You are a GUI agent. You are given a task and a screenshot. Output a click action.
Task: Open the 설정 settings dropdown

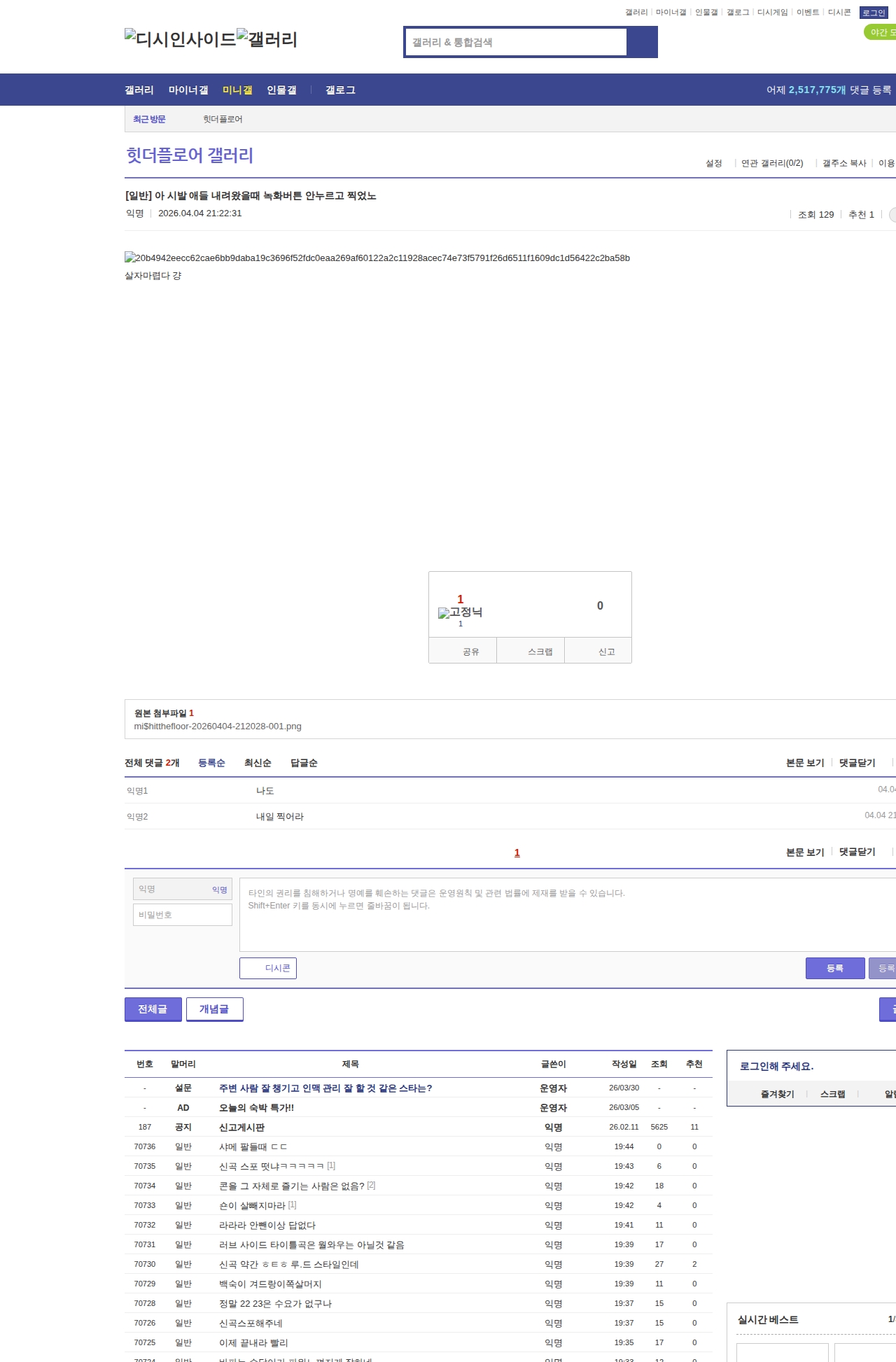713,163
